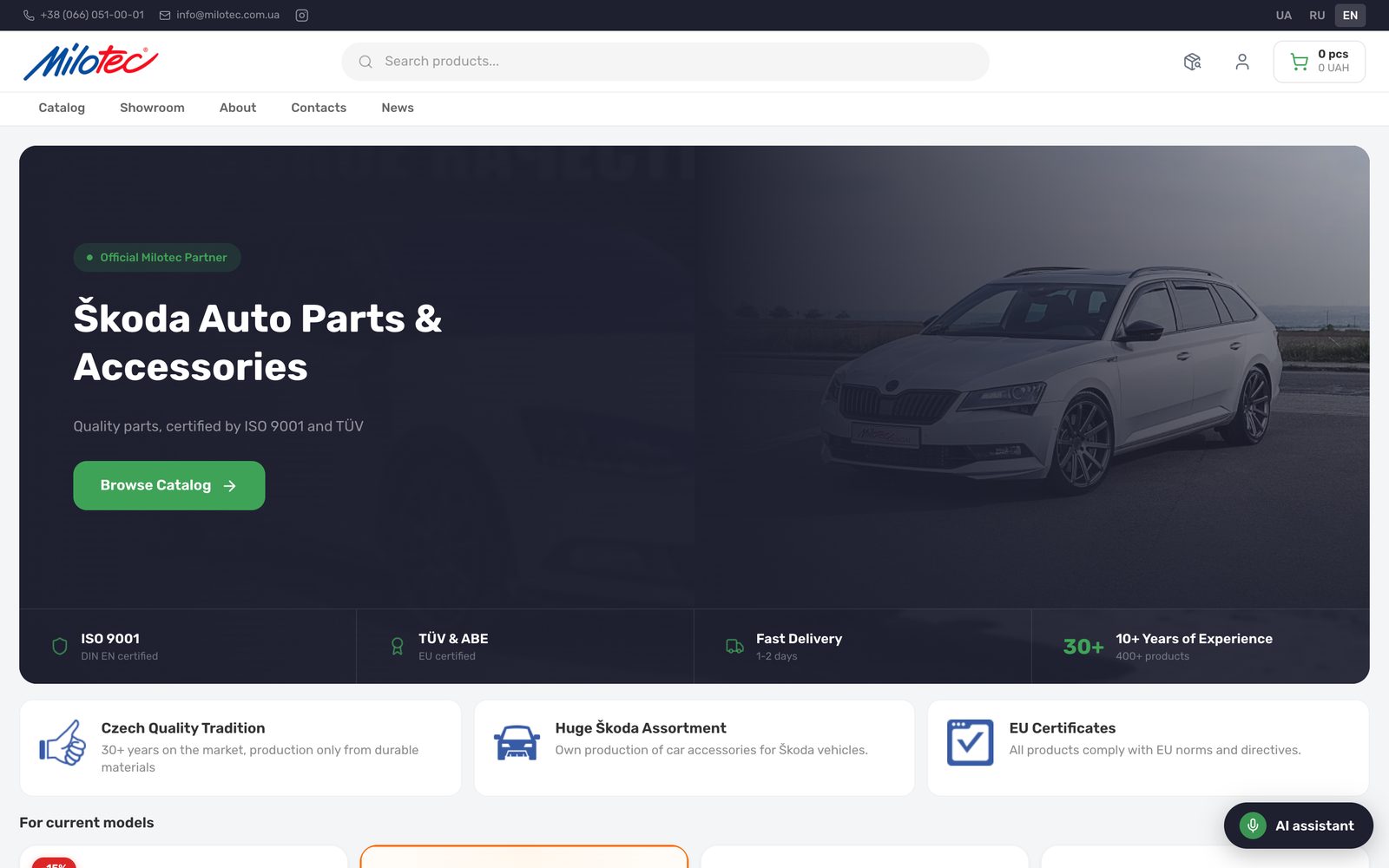Click the '10+ Years of Experience' text
The height and width of the screenshot is (868, 1389).
click(1194, 639)
